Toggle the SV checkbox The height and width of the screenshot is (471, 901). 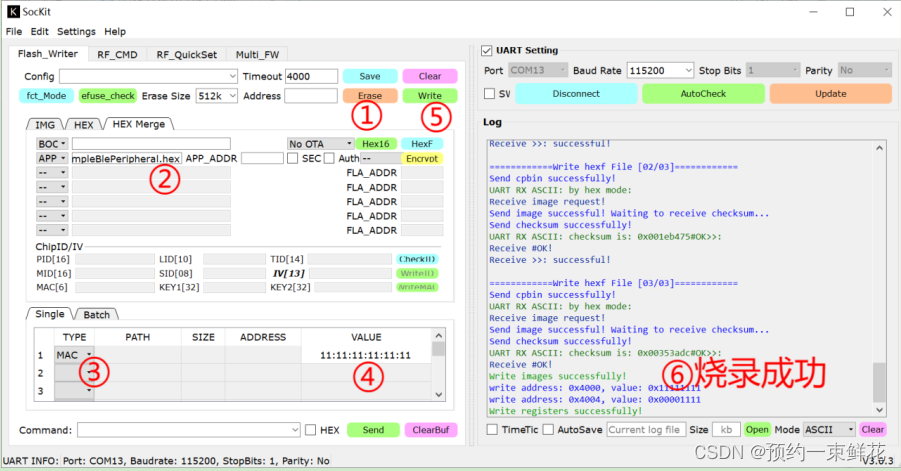tap(490, 94)
